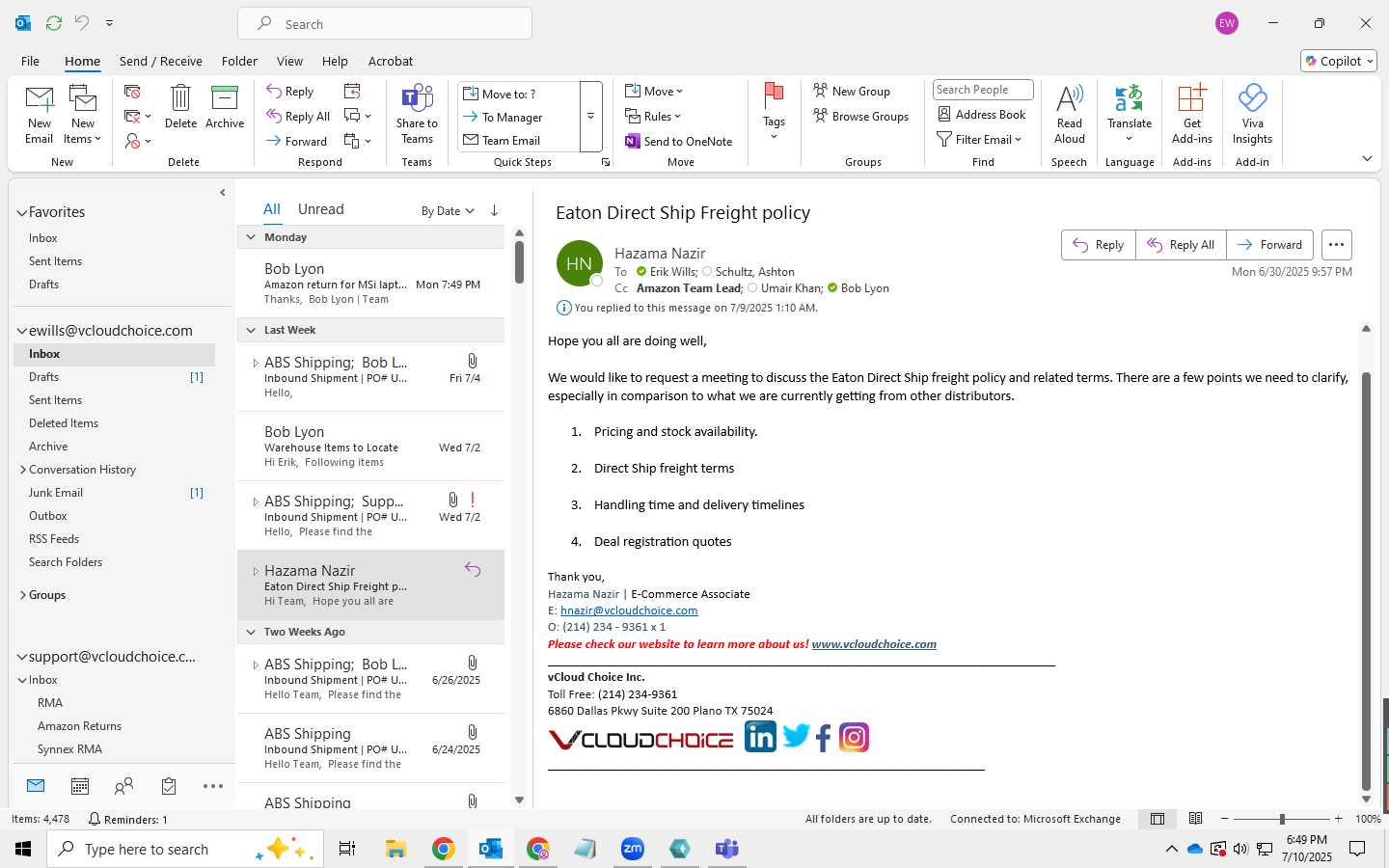Click the Share to Teams icon

click(417, 114)
